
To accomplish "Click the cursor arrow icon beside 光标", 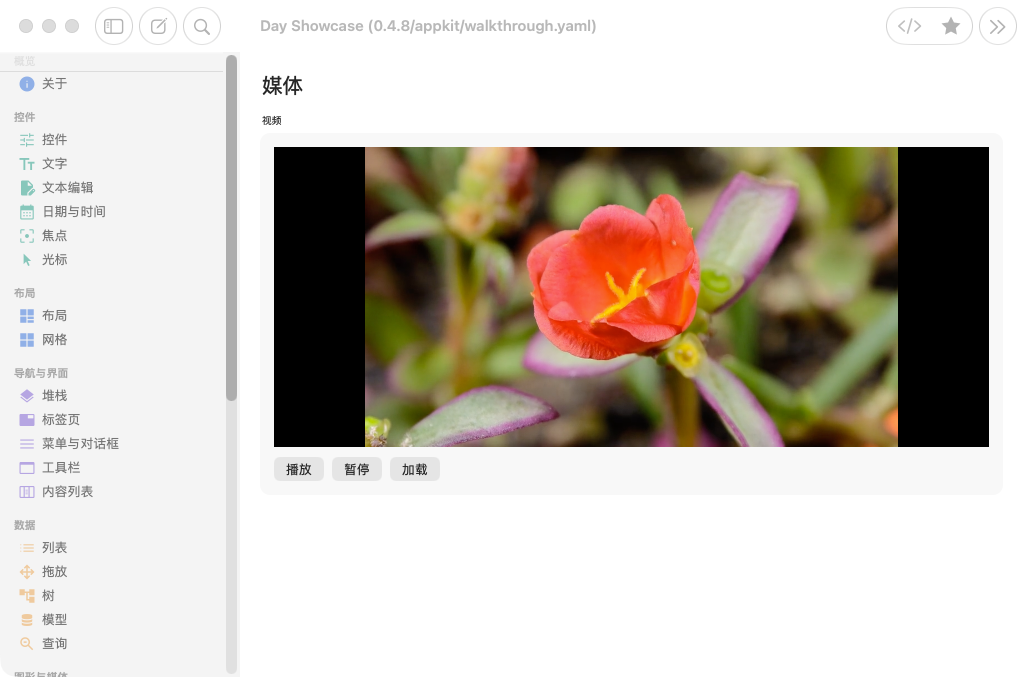I will click(27, 260).
